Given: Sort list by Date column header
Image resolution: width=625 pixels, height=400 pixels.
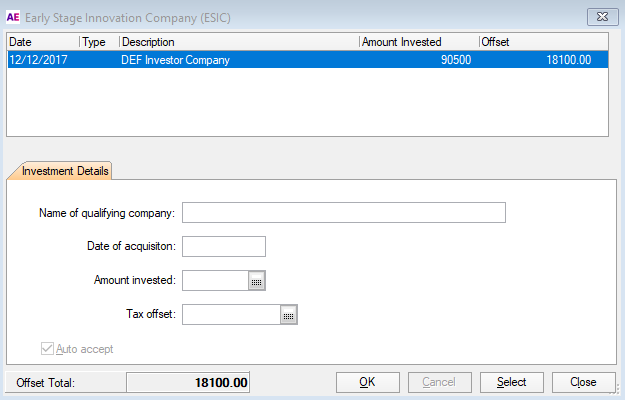Looking at the screenshot, I should pyautogui.click(x=42, y=42).
